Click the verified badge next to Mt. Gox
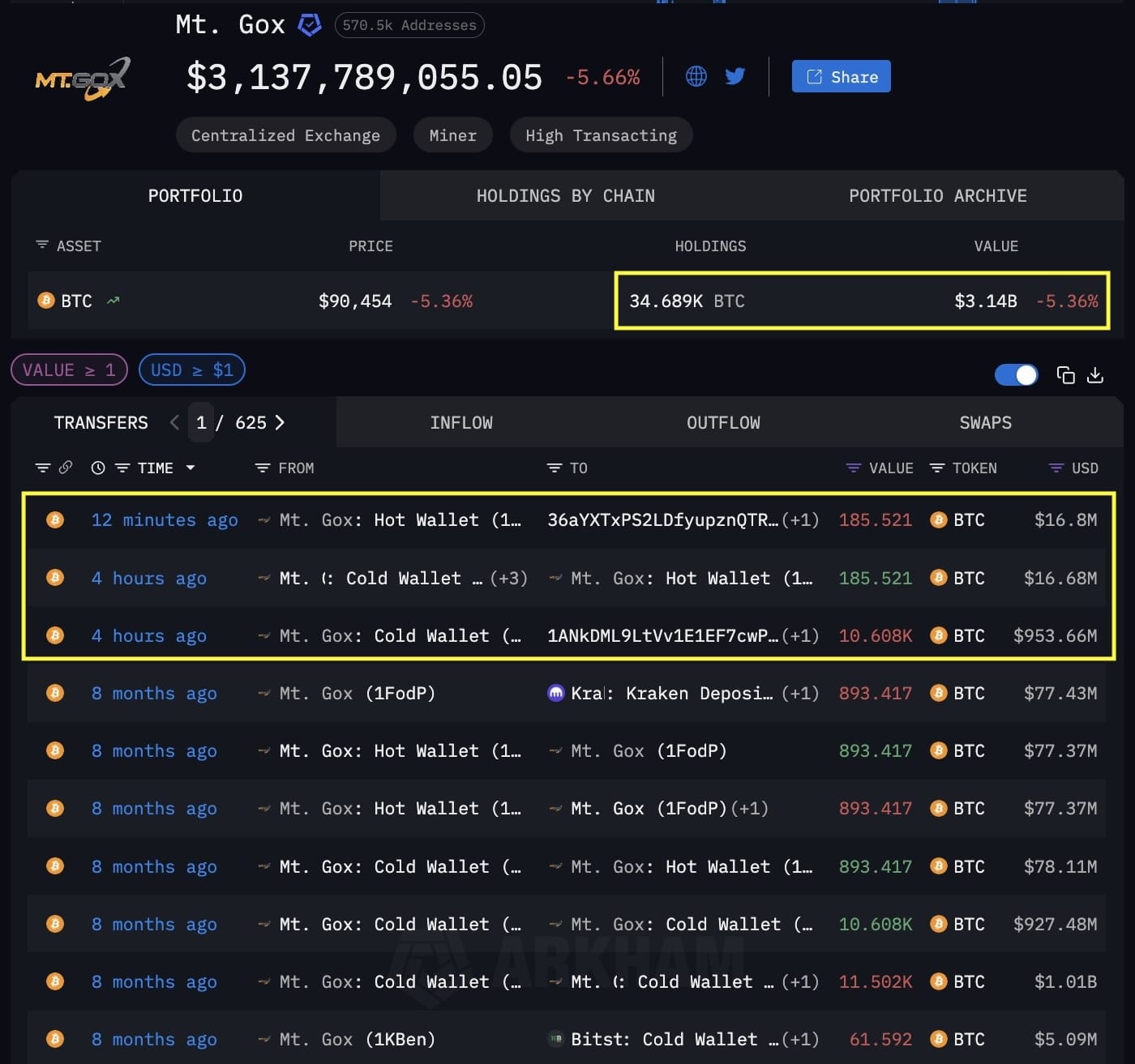Viewport: 1135px width, 1064px height. click(310, 25)
